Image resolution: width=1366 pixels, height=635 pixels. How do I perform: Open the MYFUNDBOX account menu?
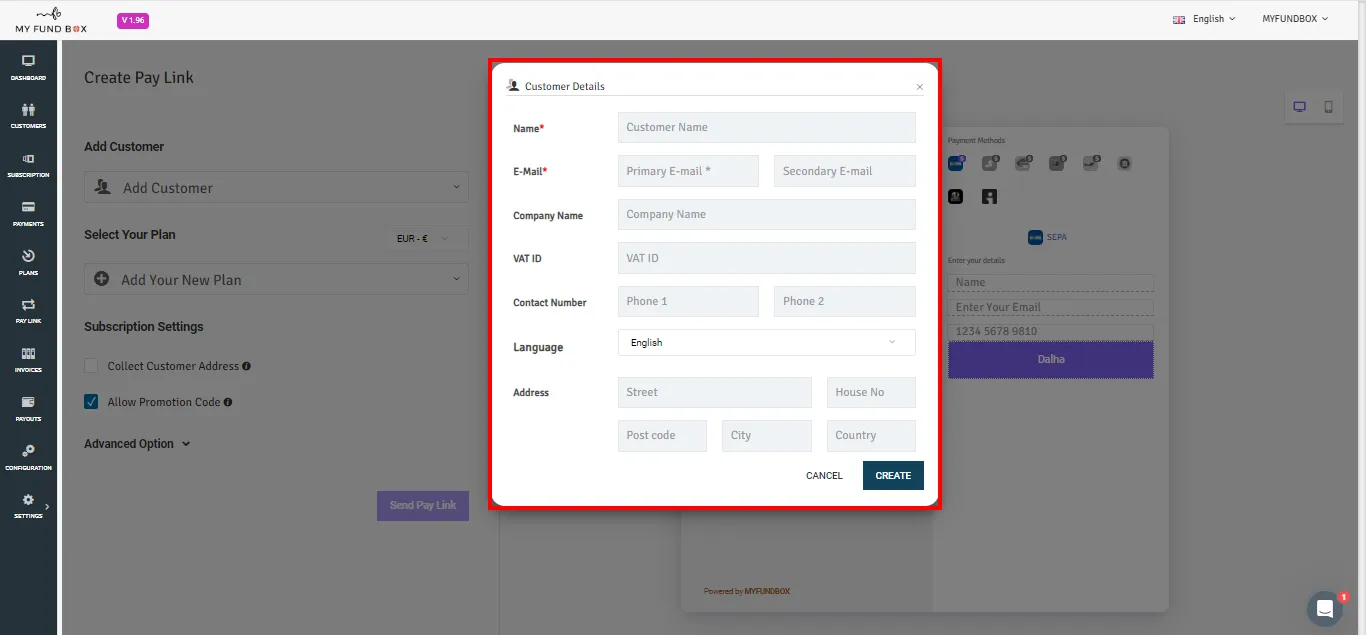point(1293,19)
